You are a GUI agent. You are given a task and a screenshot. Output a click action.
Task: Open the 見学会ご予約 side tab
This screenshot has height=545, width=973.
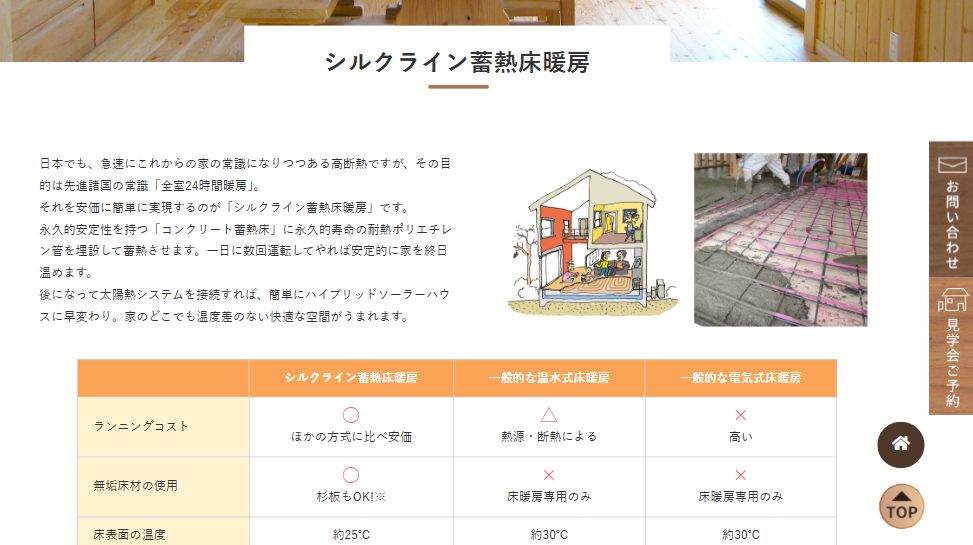point(951,346)
